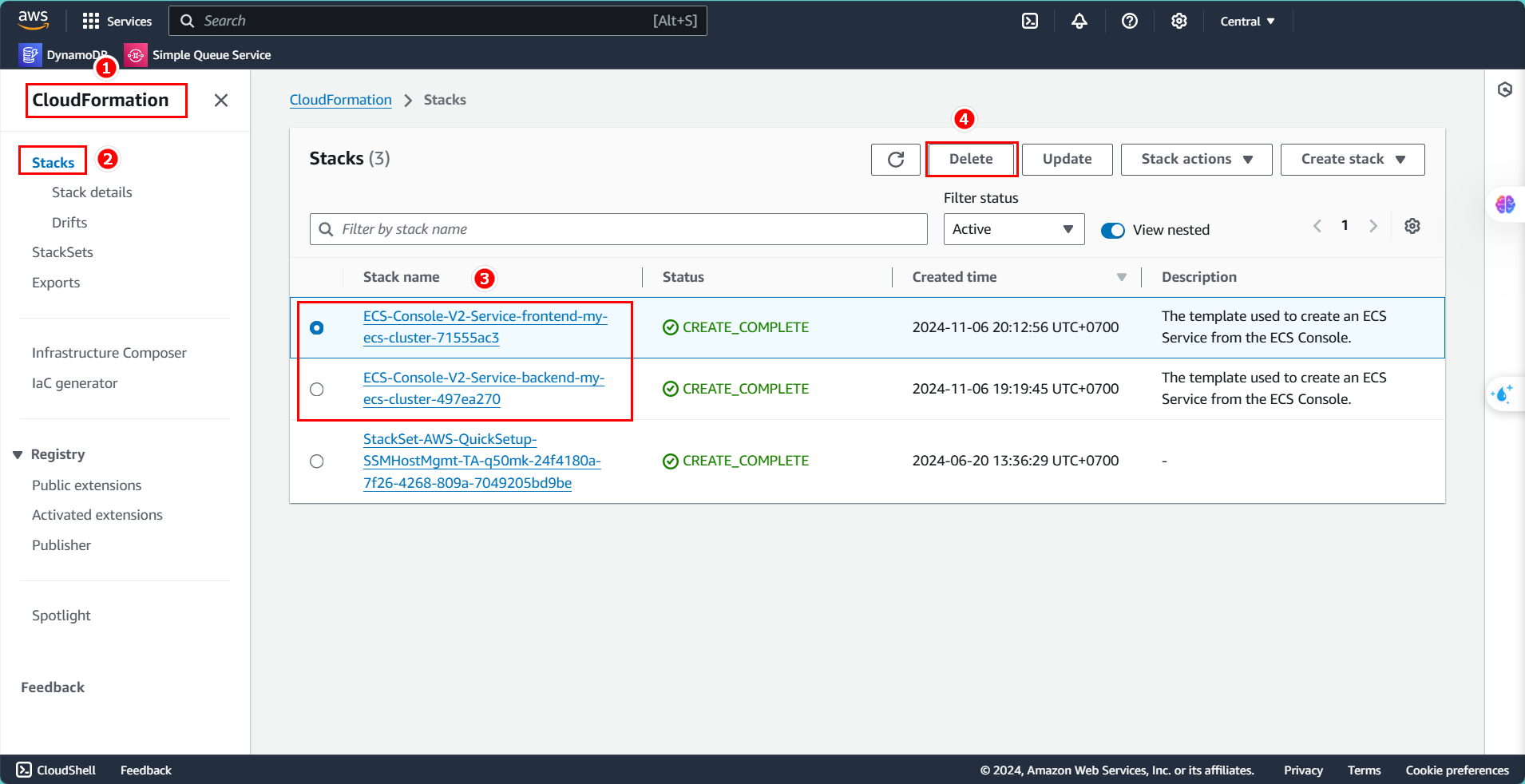Viewport: 1525px width, 784px height.
Task: Open the notifications bell
Action: 1079,21
